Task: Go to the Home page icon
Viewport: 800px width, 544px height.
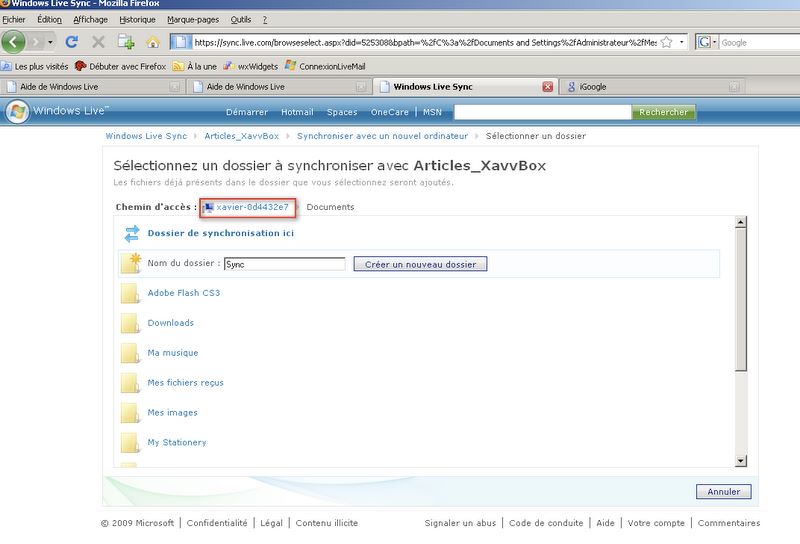Action: click(x=153, y=42)
